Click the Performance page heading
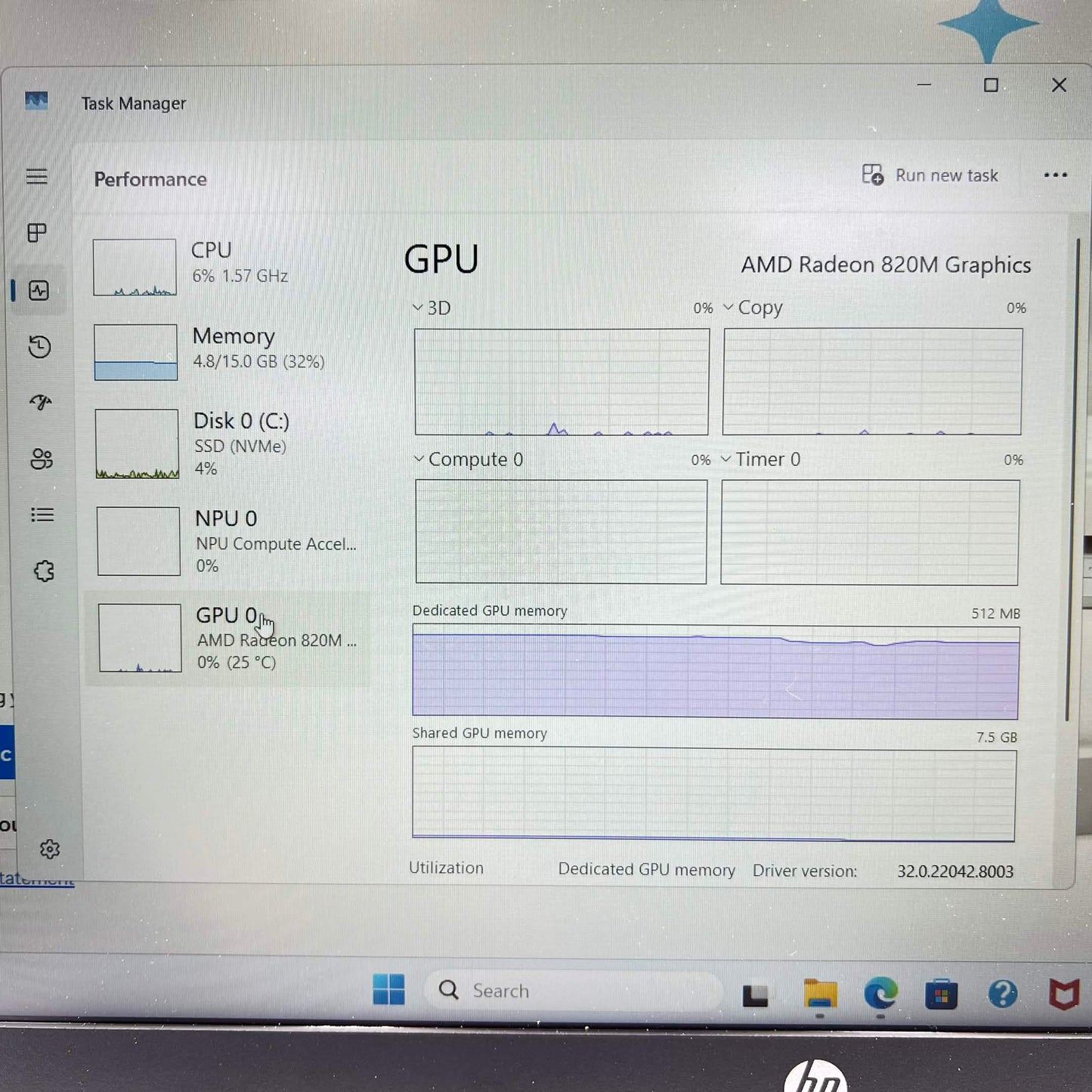 [x=150, y=179]
